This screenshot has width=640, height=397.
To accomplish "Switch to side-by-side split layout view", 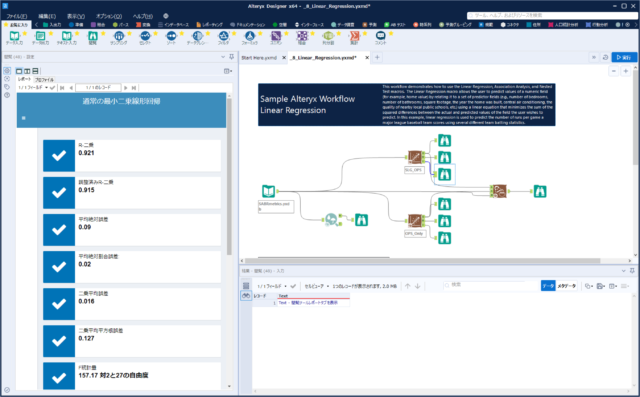I will pyautogui.click(x=27, y=71).
